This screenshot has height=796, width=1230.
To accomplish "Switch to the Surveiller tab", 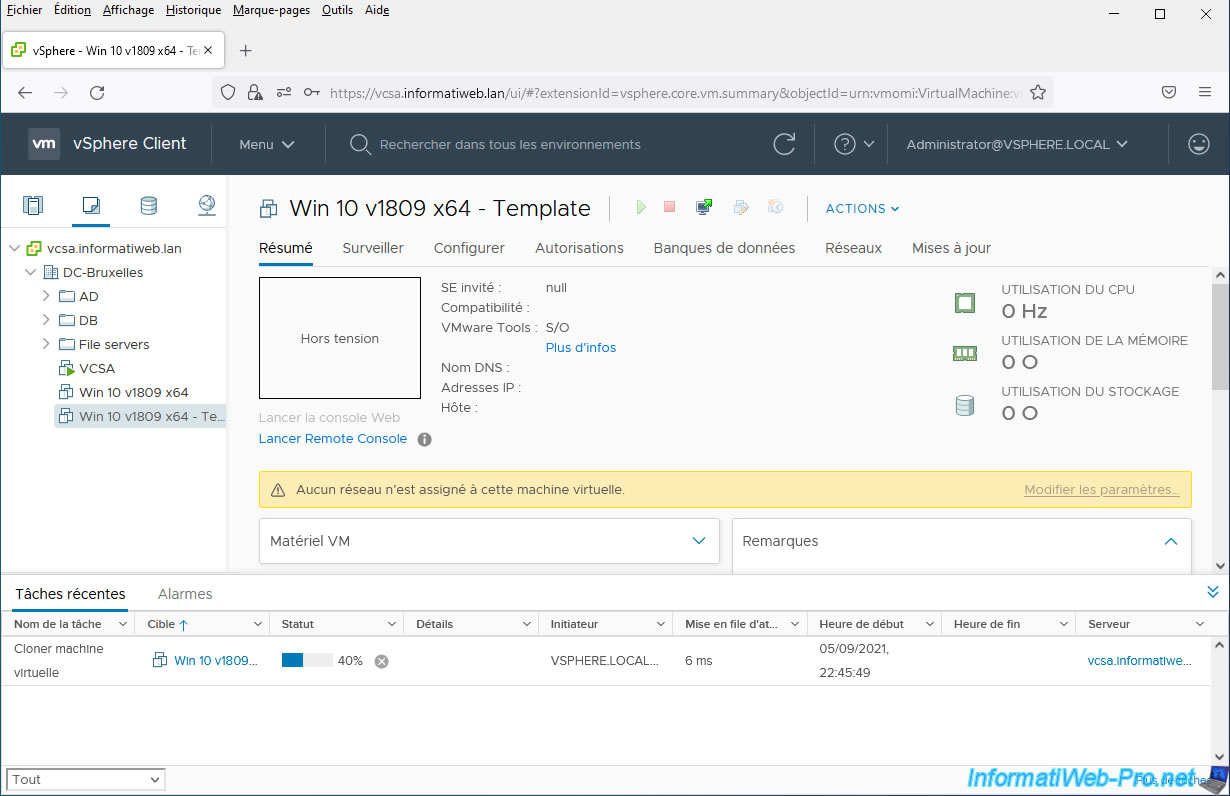I will (373, 248).
